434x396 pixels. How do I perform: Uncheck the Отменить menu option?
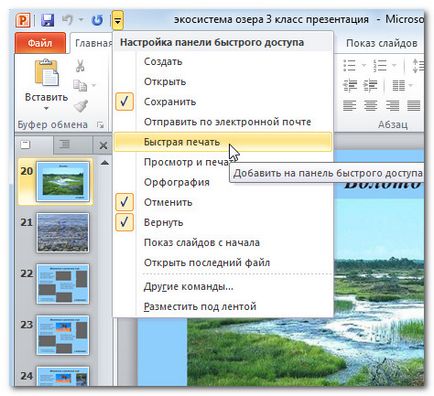[x=223, y=202]
